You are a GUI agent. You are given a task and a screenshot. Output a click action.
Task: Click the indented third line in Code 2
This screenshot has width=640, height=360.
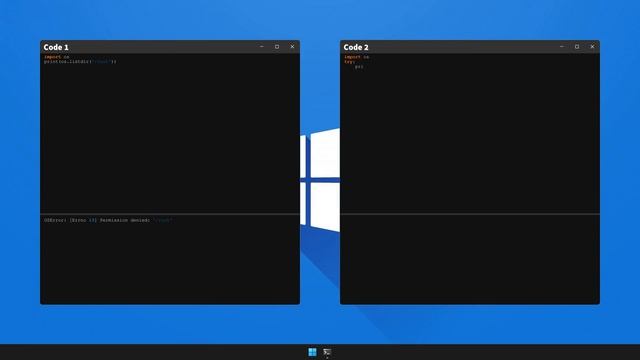359,67
